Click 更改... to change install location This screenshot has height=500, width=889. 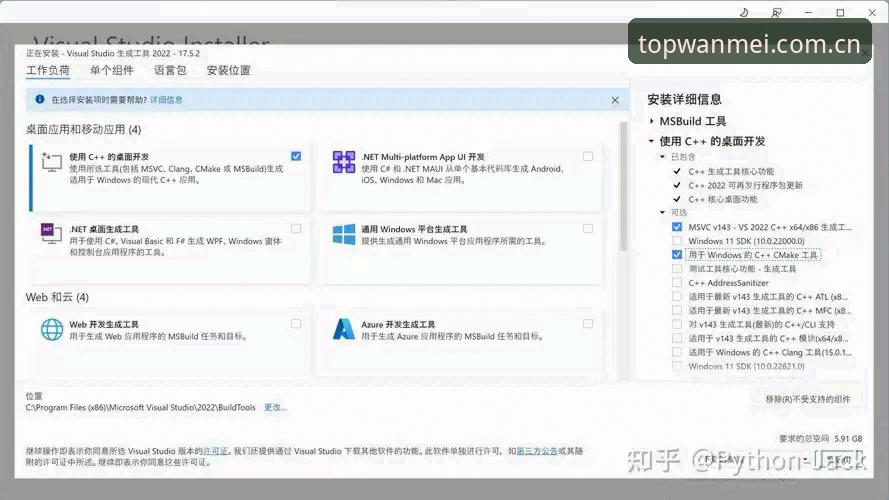[276, 407]
